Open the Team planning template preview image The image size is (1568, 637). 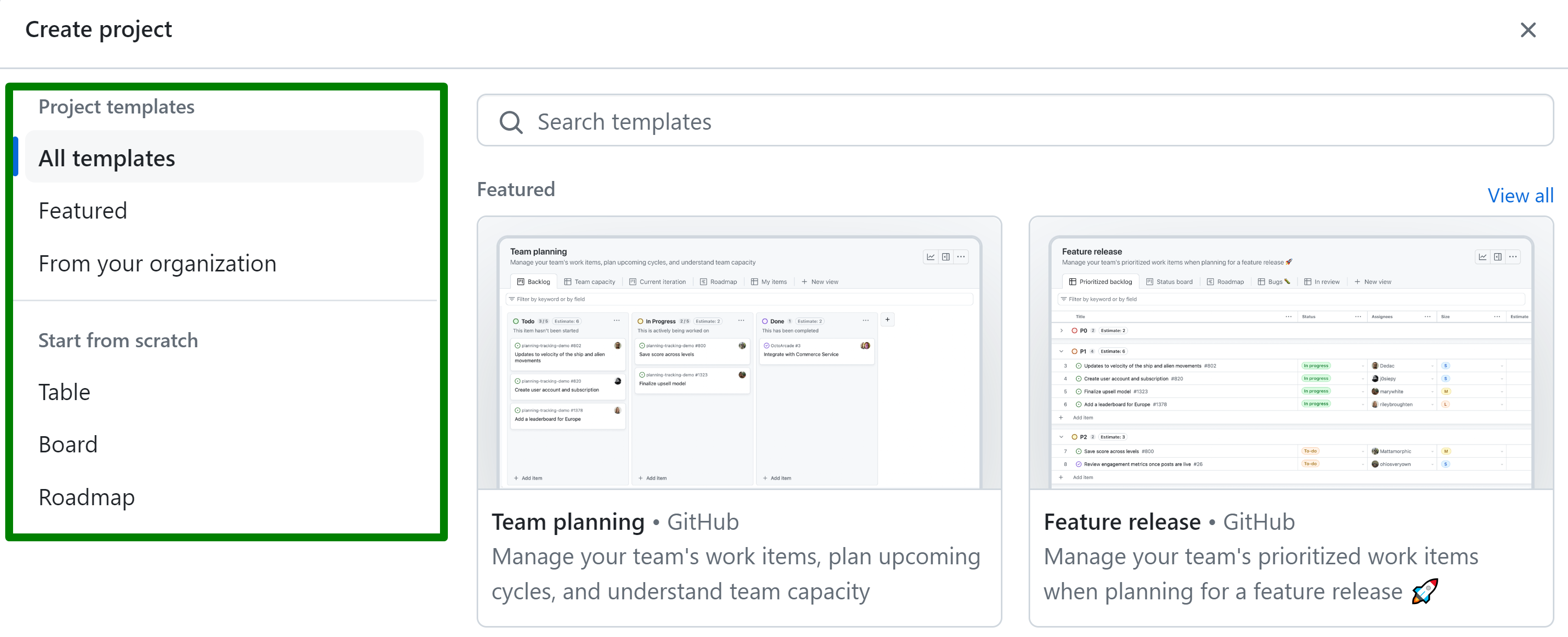[x=739, y=353]
